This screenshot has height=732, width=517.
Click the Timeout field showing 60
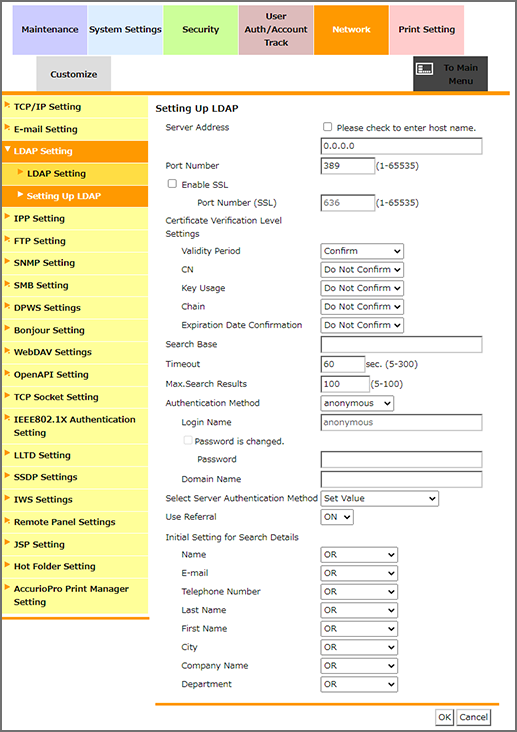click(x=343, y=364)
